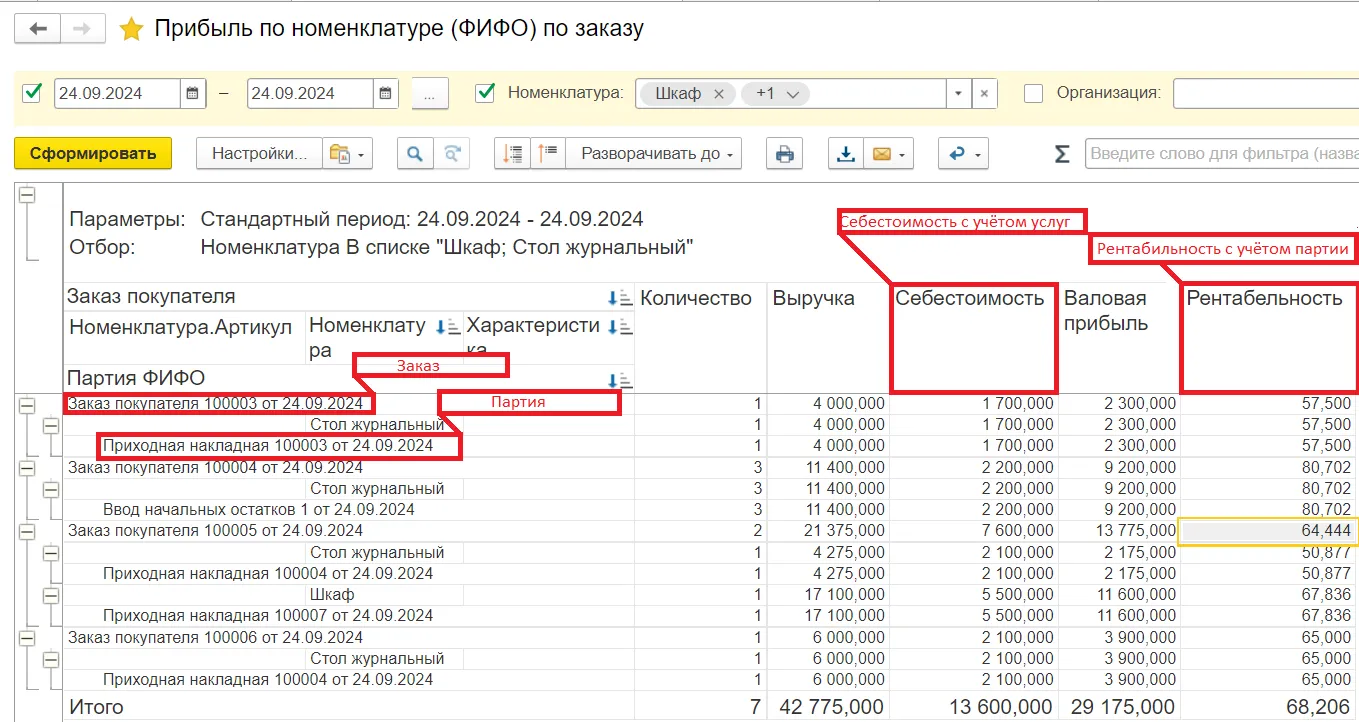Expand the +1 hidden tags chevron
Image resolution: width=1359 pixels, height=722 pixels.
(793, 93)
